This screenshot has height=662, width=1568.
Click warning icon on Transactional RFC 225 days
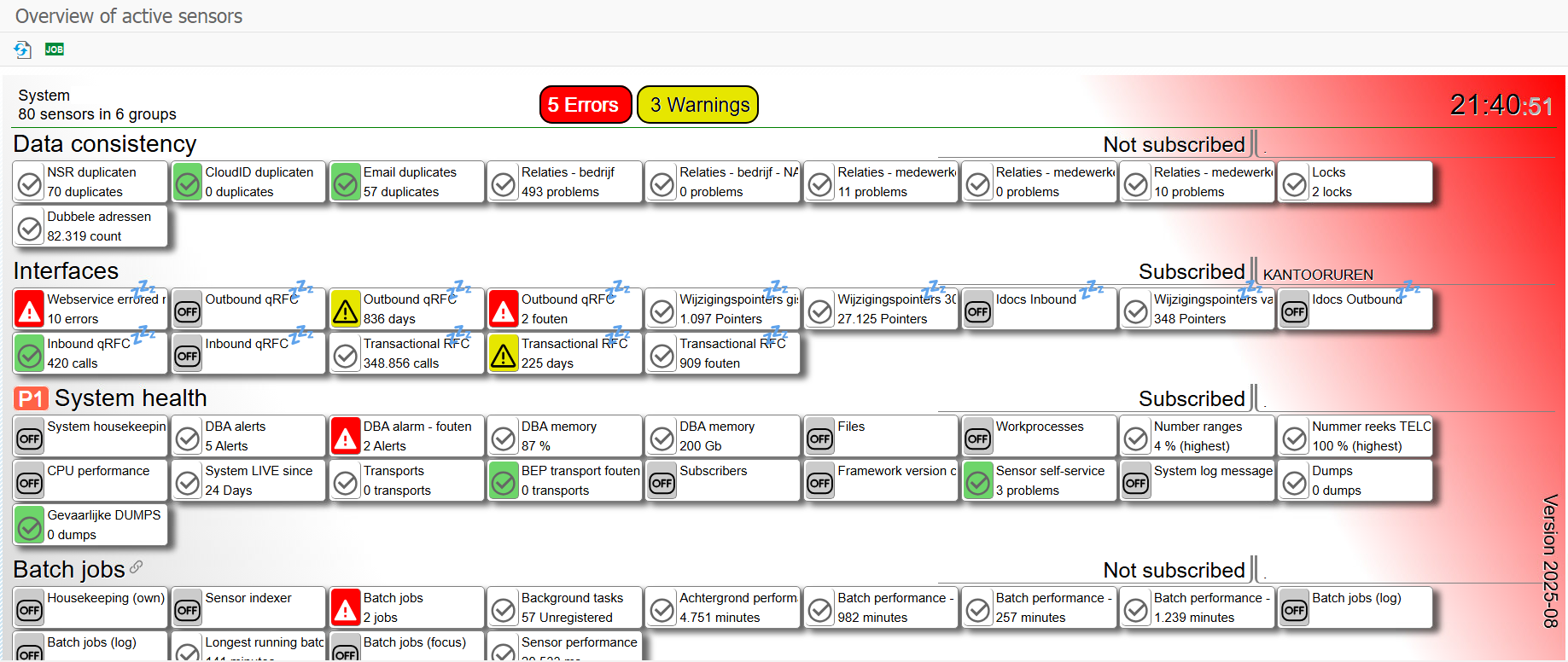click(504, 354)
